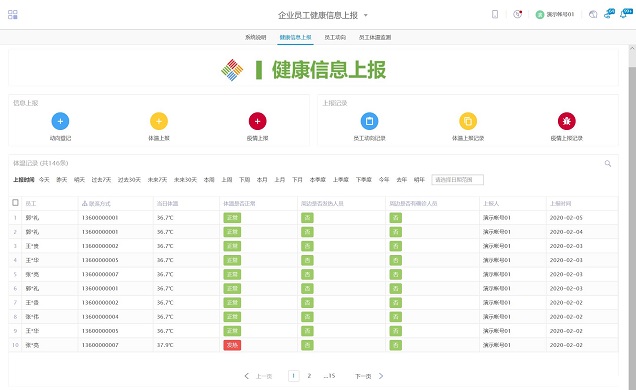Click the red 发热 tag in row 10
The image size is (636, 390).
pyautogui.click(x=232, y=345)
